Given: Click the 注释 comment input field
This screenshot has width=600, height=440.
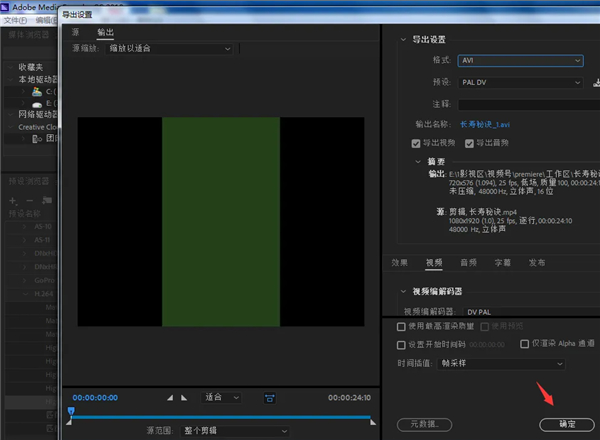Looking at the screenshot, I should point(520,103).
